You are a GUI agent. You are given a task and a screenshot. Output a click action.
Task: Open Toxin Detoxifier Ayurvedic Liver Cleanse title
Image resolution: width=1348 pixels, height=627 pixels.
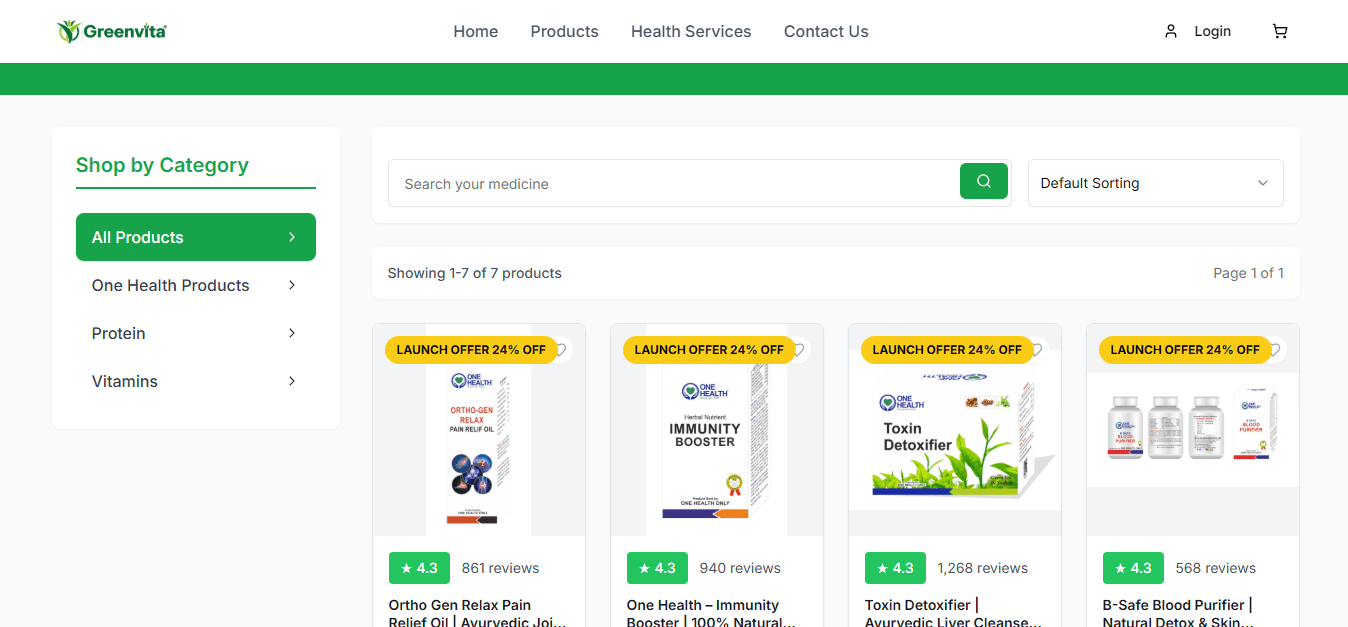(x=953, y=614)
